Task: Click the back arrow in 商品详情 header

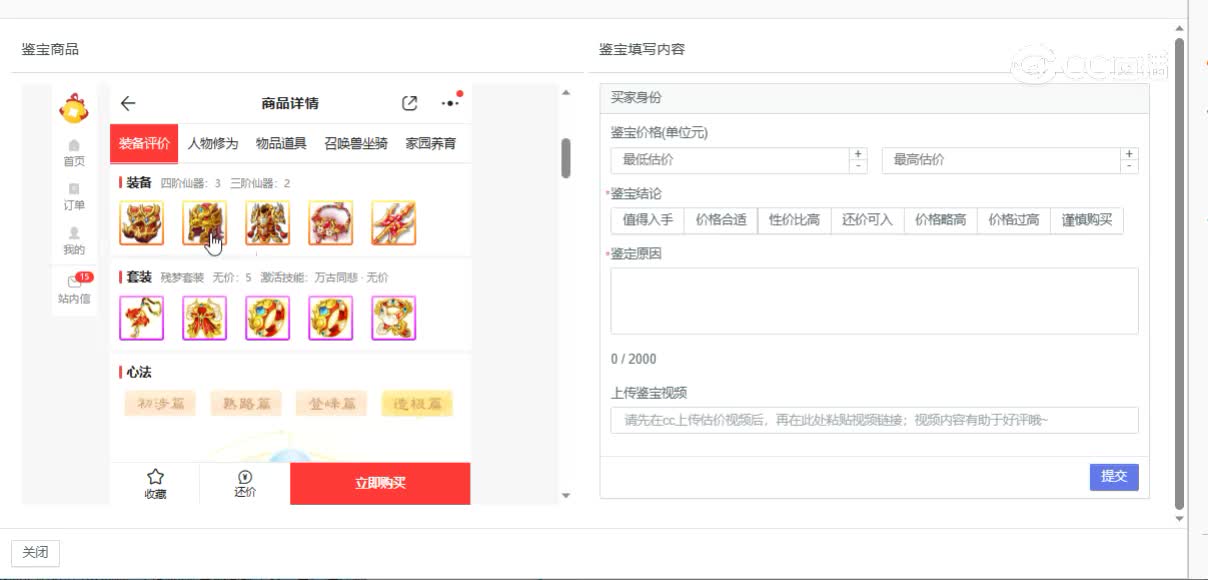Action: [128, 103]
